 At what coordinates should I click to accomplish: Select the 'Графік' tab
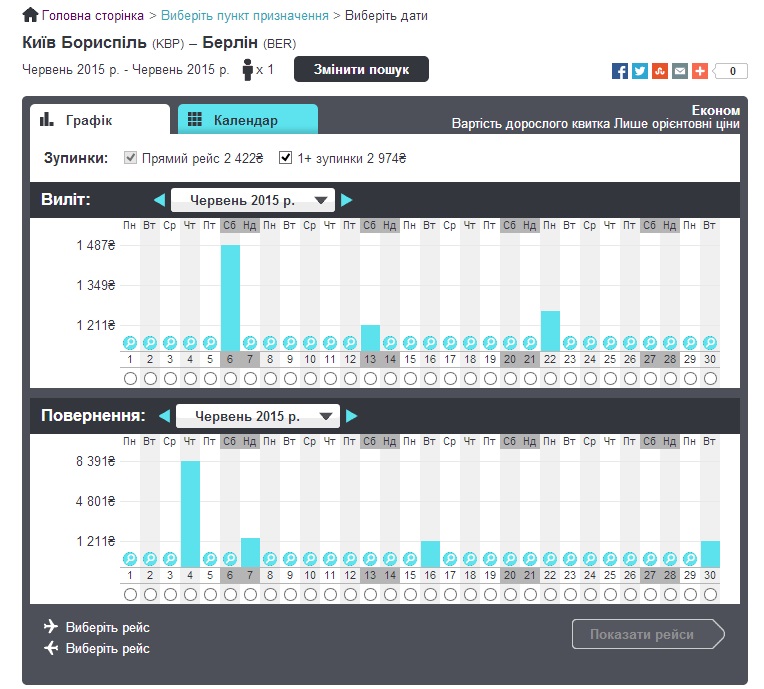click(x=99, y=120)
